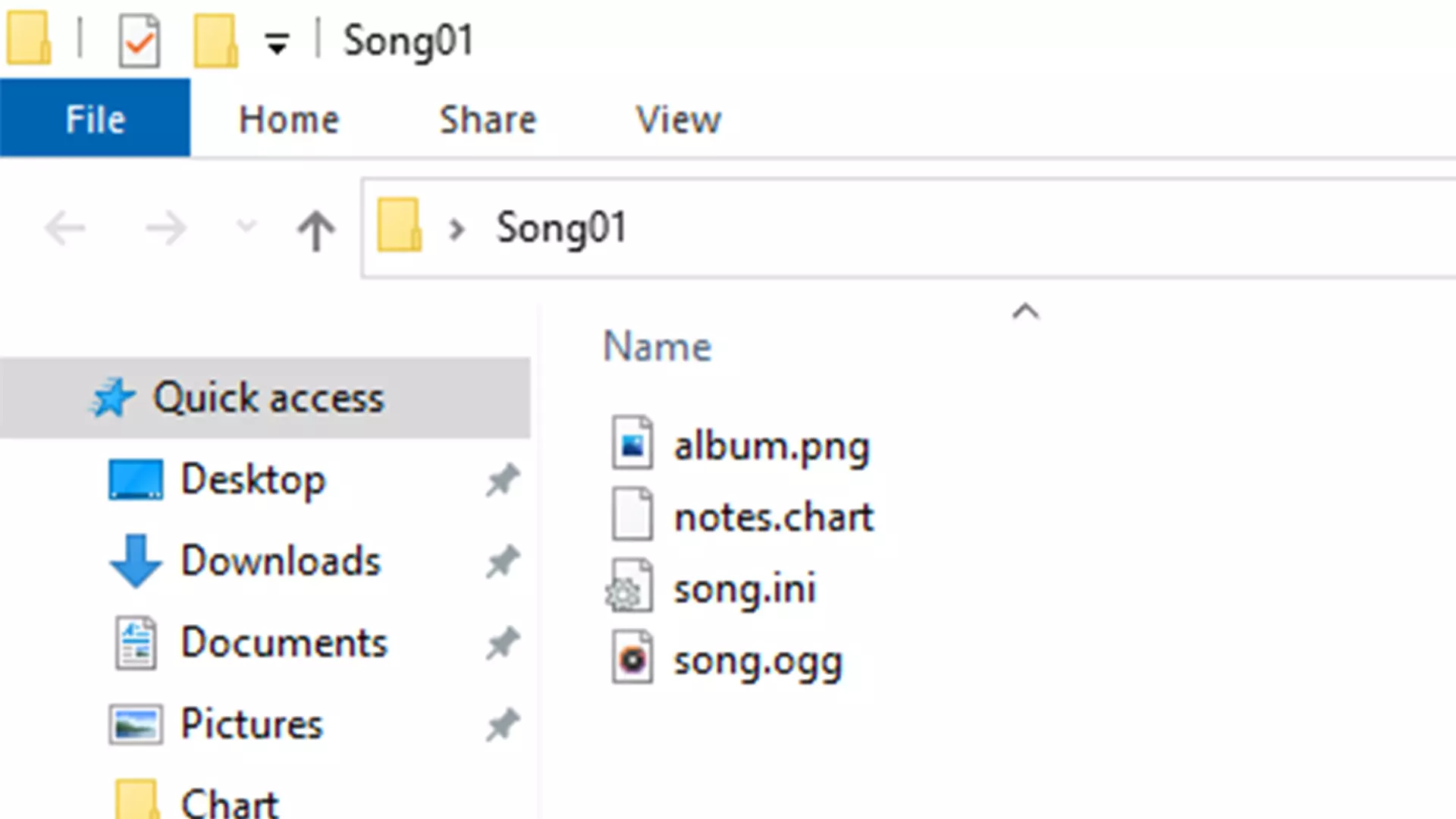The height and width of the screenshot is (819, 1456).
Task: Select the song.ogg audio file
Action: tap(757, 661)
